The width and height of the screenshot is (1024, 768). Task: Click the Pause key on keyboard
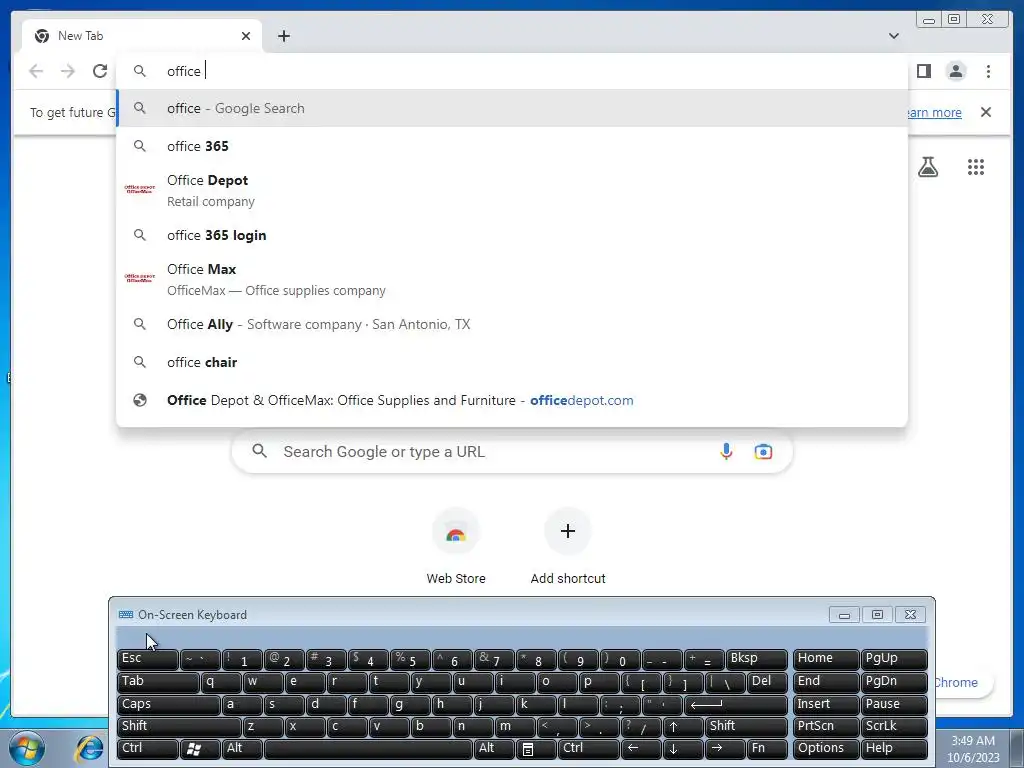point(894,705)
